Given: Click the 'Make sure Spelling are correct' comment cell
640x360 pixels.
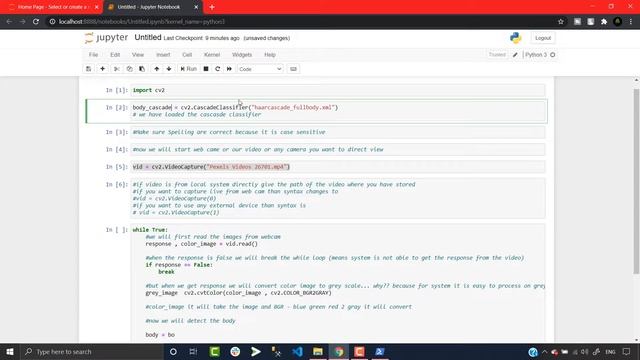Looking at the screenshot, I should (x=338, y=132).
